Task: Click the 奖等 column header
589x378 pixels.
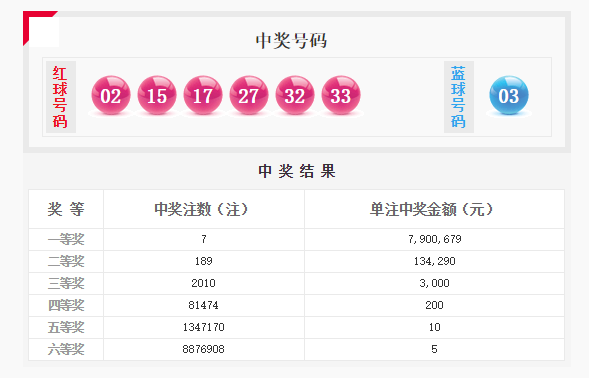Action: [x=66, y=209]
